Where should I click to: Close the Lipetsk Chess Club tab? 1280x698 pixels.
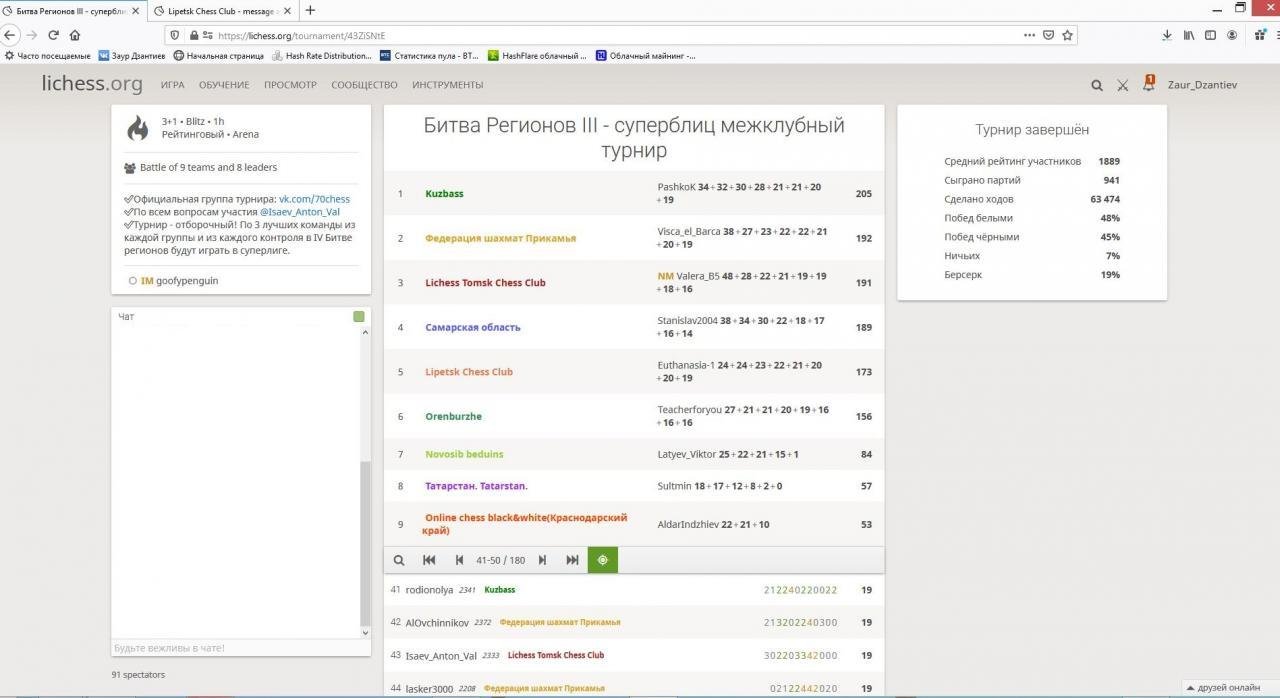tap(287, 11)
